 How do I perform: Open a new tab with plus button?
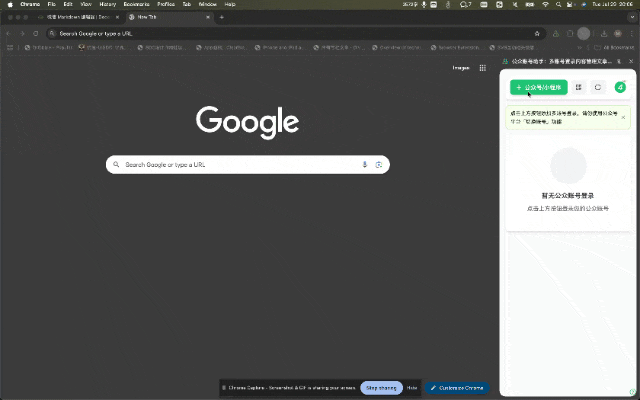[222, 17]
